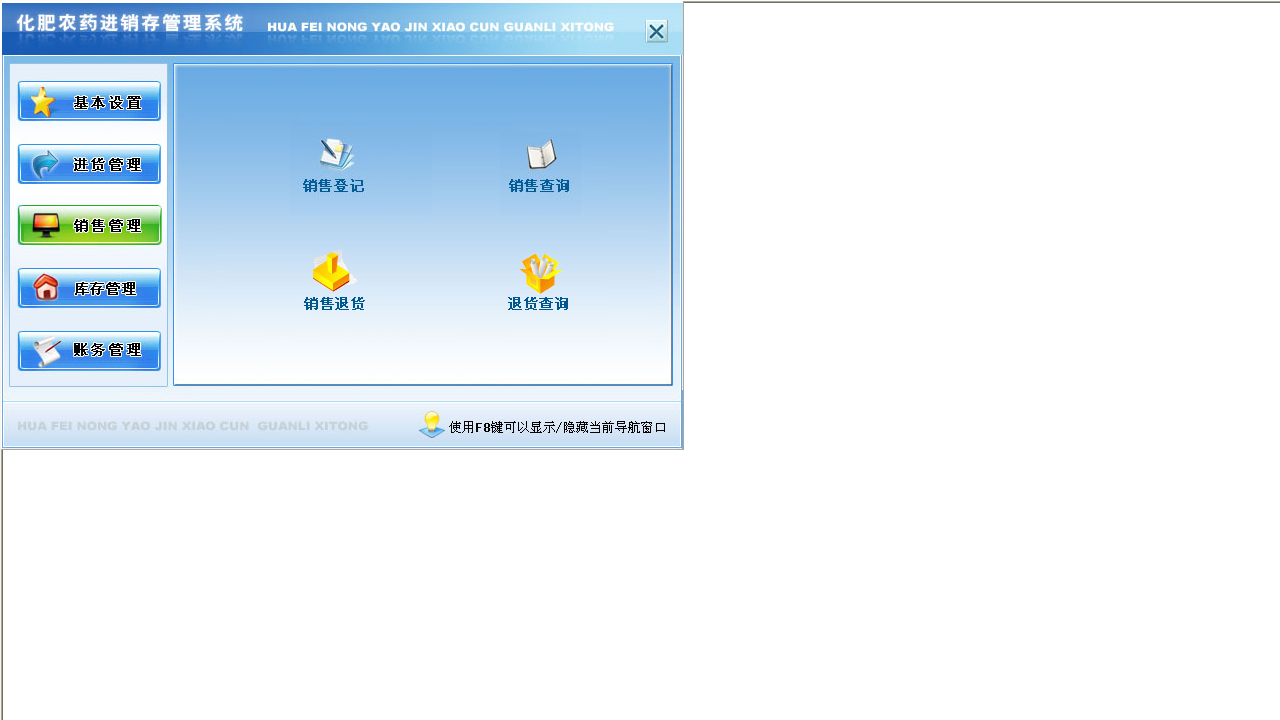Open the 销售登记 sales registration icon
The width and height of the screenshot is (1280, 720).
[x=335, y=154]
